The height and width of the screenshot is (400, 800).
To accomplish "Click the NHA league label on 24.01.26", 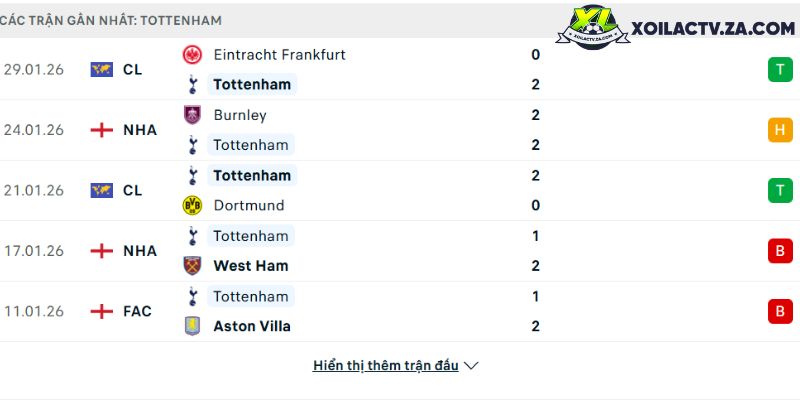I will [x=140, y=130].
